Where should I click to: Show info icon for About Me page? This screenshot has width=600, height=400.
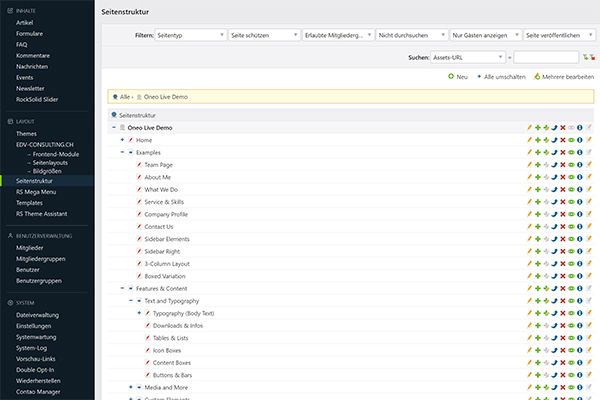pos(581,177)
